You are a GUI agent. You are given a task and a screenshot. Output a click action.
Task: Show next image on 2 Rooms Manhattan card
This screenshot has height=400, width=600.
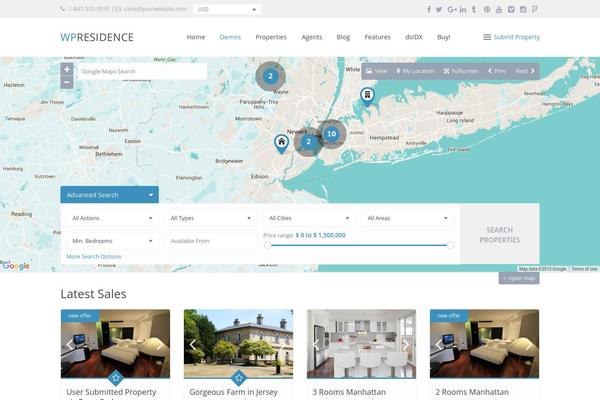point(528,344)
